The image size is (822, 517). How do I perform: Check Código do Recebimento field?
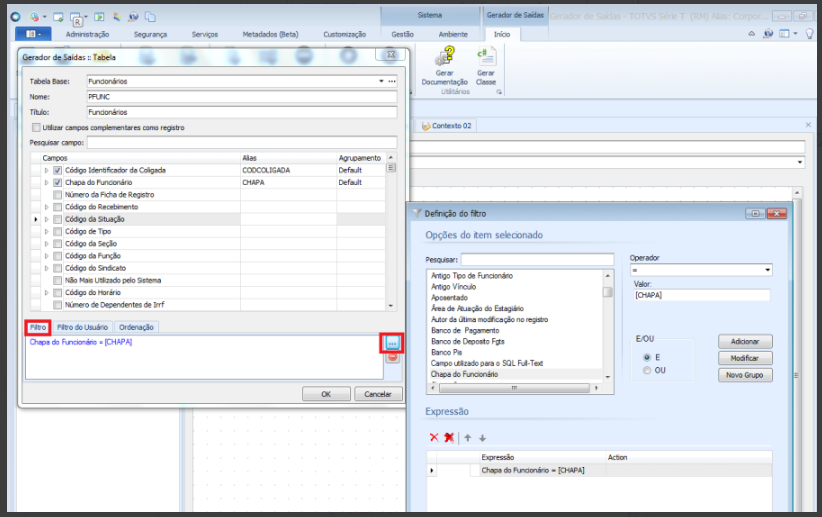pyautogui.click(x=58, y=207)
